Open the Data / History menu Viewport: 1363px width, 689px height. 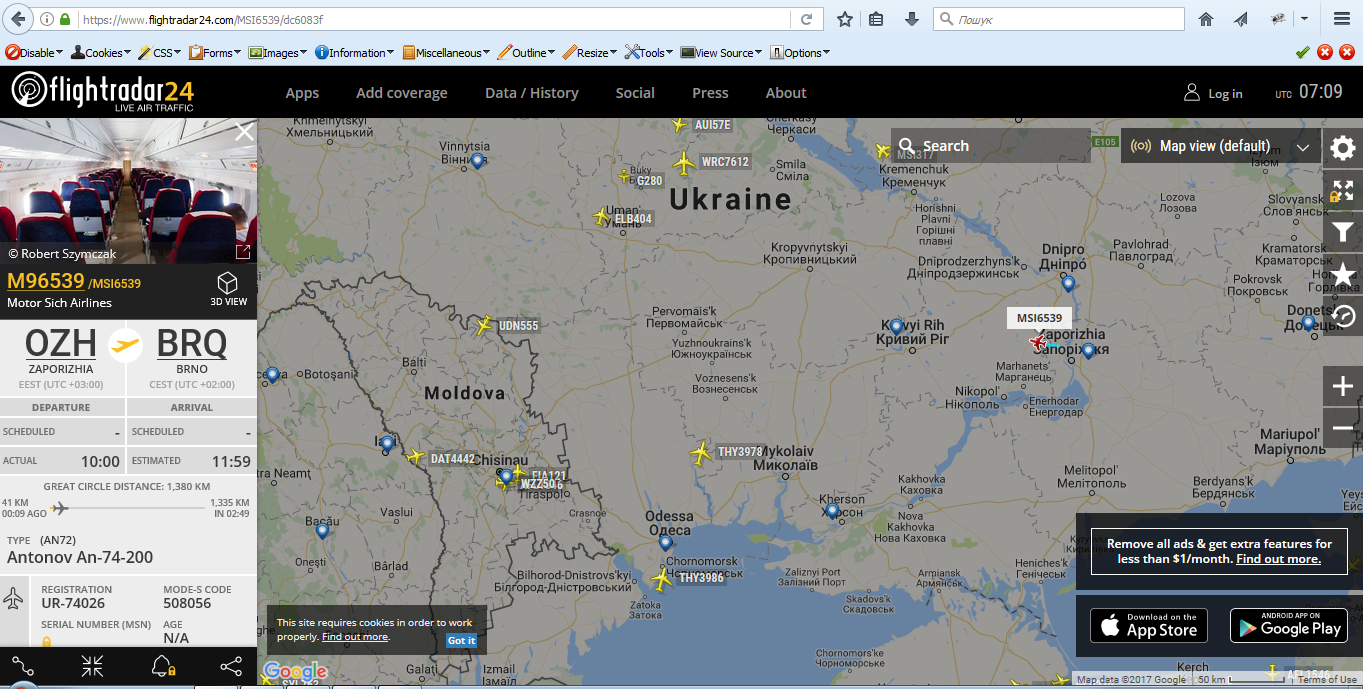click(x=531, y=93)
